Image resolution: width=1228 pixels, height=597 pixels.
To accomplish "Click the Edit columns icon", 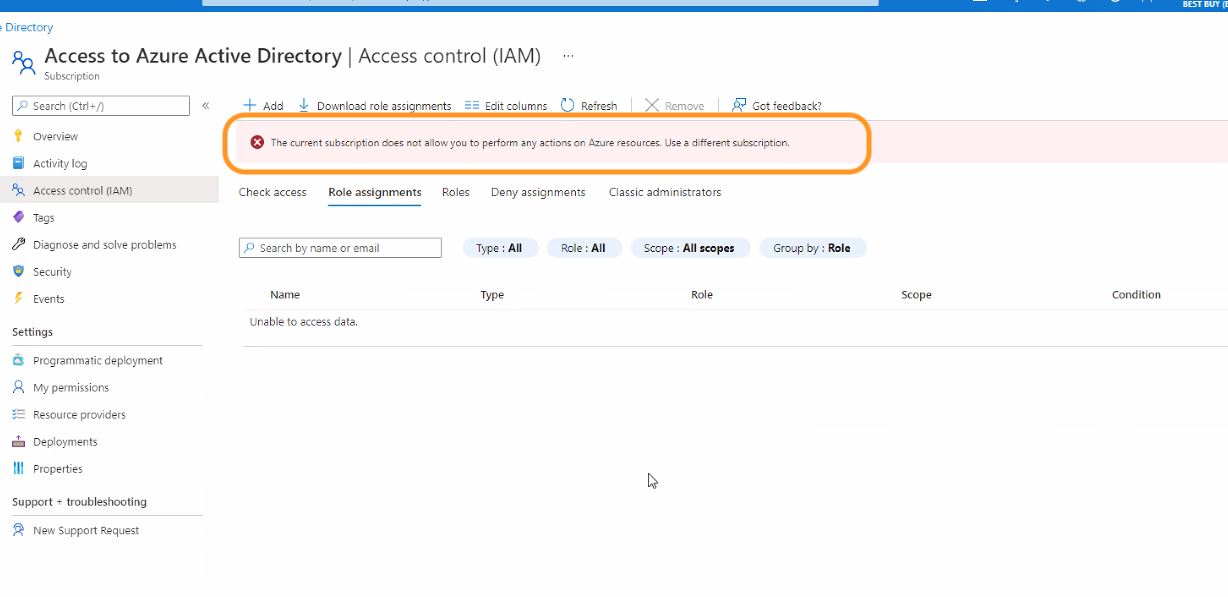I will [472, 105].
